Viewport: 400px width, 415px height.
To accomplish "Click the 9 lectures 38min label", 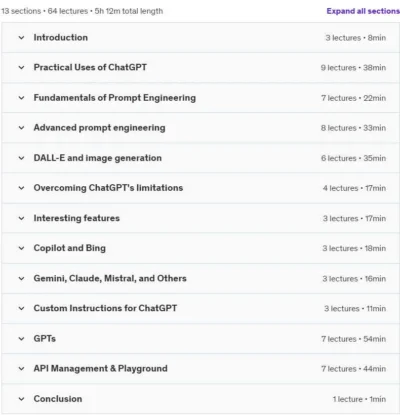I will pyautogui.click(x=353, y=68).
